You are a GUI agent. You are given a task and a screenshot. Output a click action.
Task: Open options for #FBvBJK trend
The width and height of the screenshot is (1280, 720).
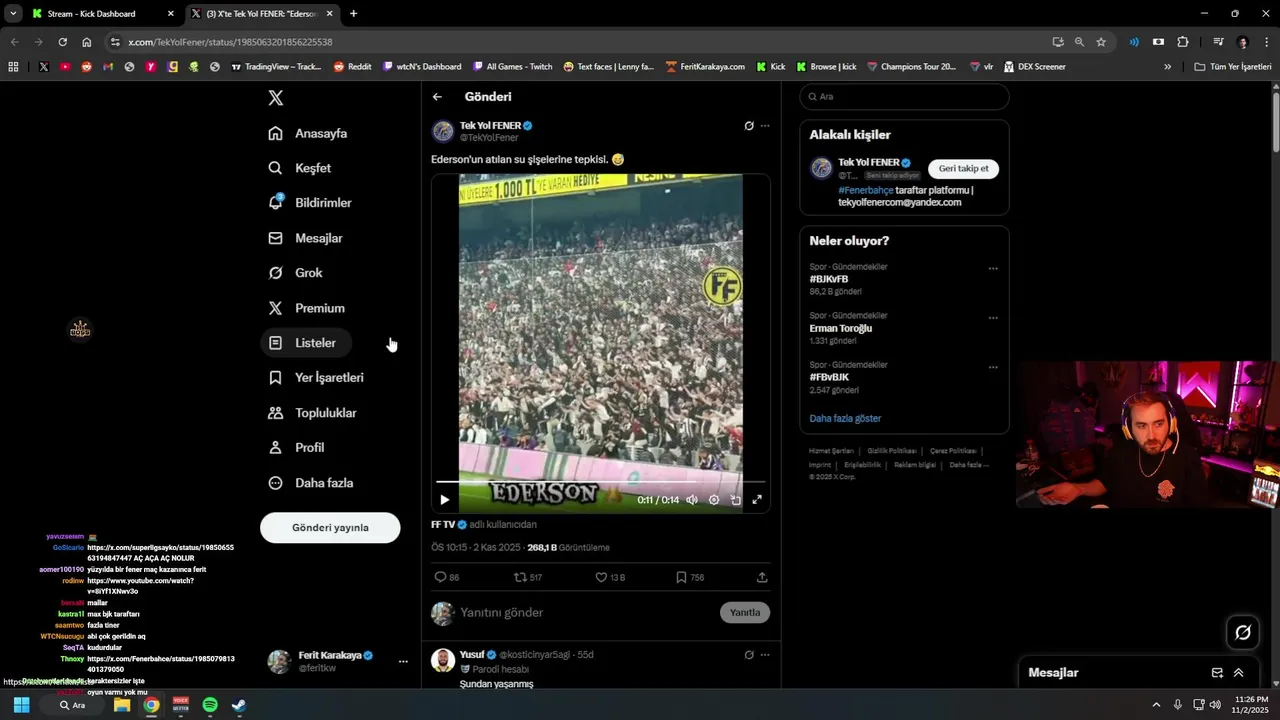(993, 366)
